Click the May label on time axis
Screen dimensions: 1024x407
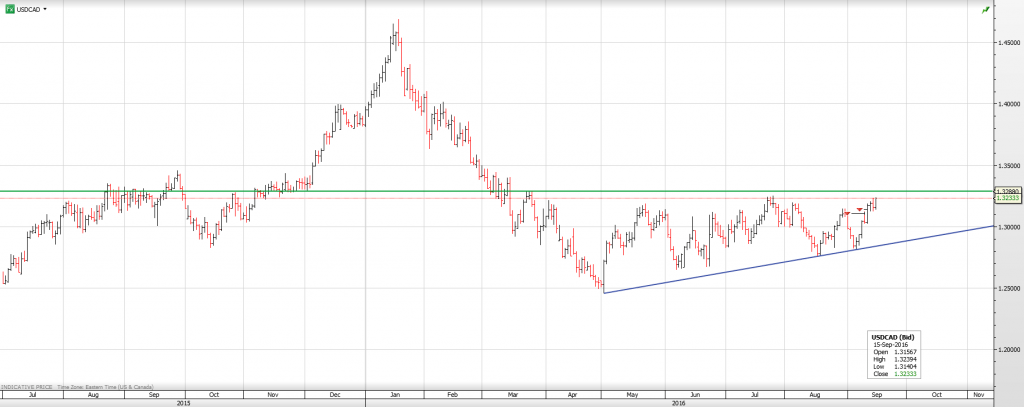pos(632,395)
